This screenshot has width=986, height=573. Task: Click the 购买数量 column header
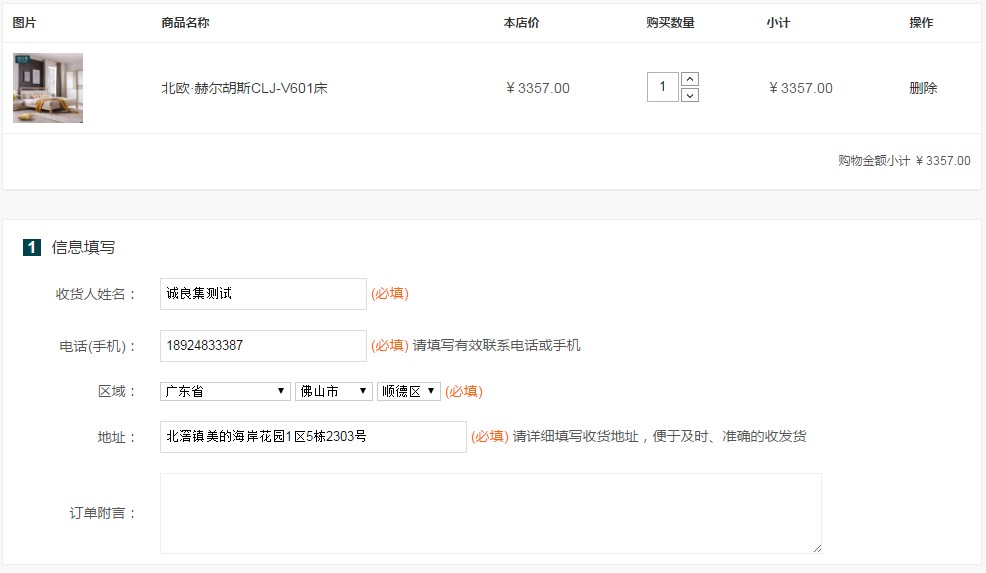[x=670, y=23]
